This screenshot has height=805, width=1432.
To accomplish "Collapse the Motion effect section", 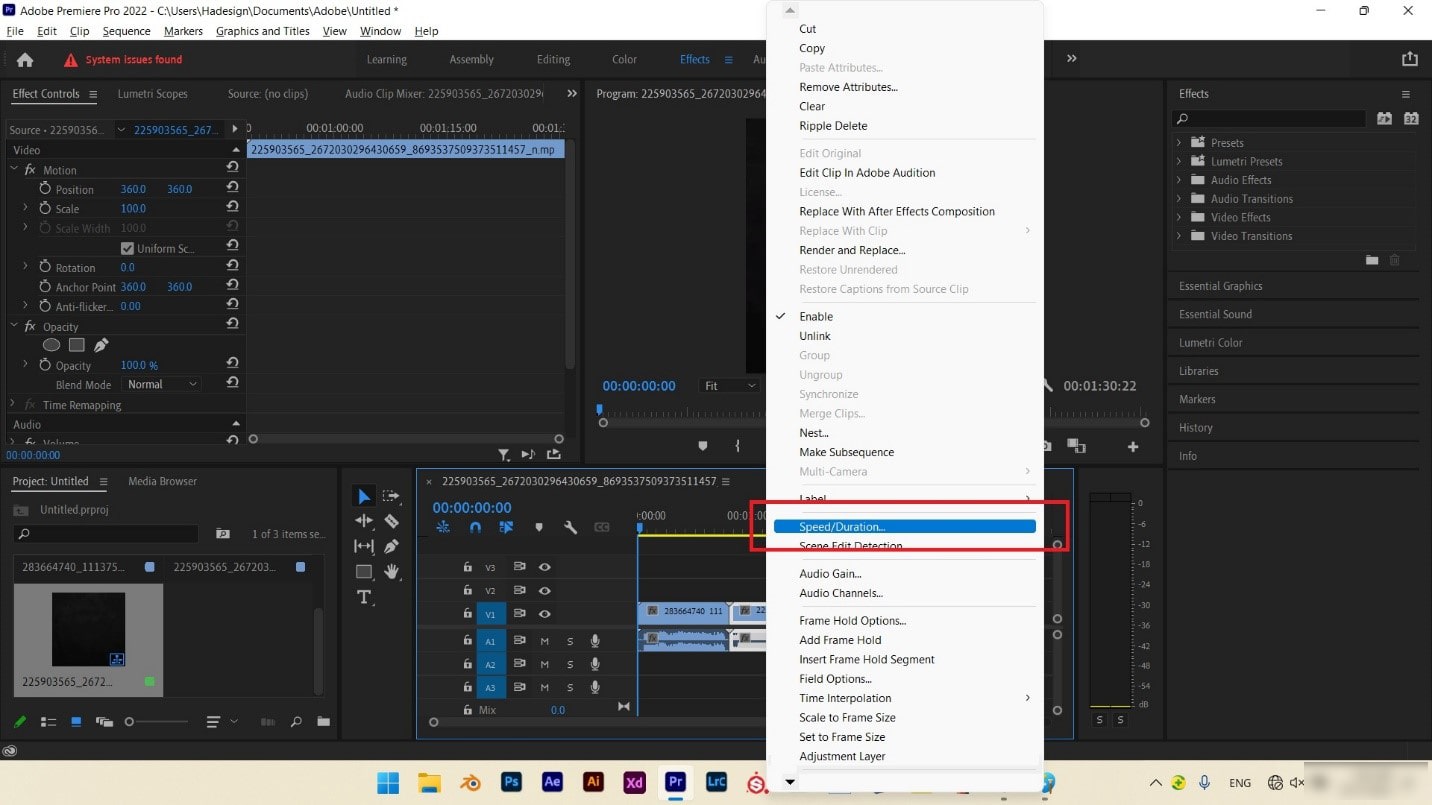I will coord(13,170).
